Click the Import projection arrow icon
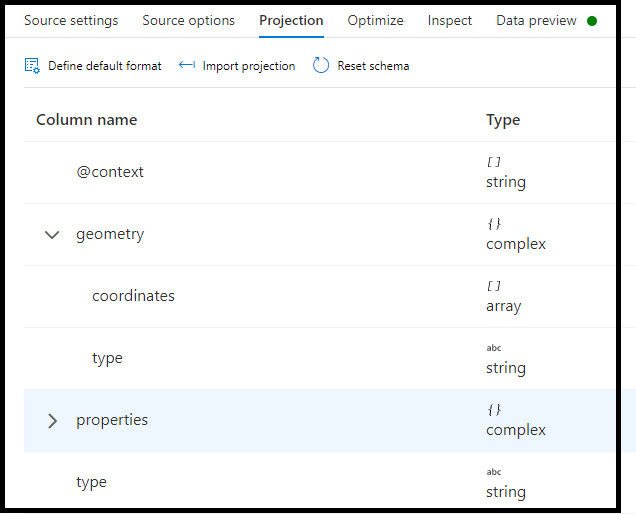 coord(187,66)
